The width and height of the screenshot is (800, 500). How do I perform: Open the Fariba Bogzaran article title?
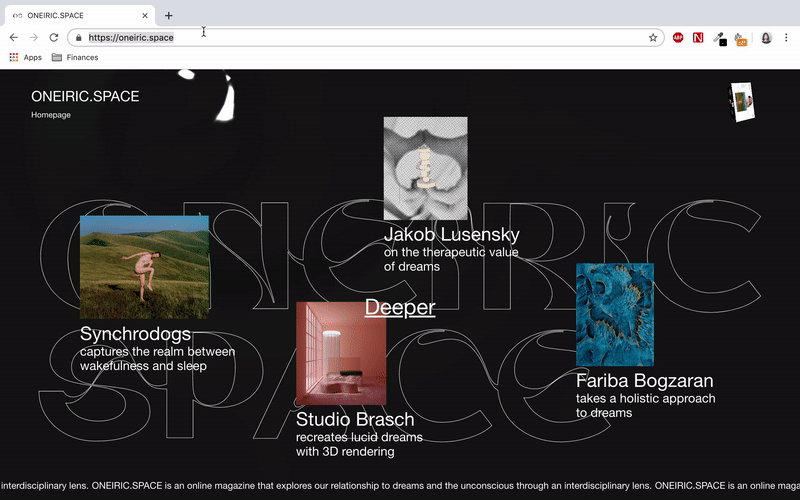645,381
